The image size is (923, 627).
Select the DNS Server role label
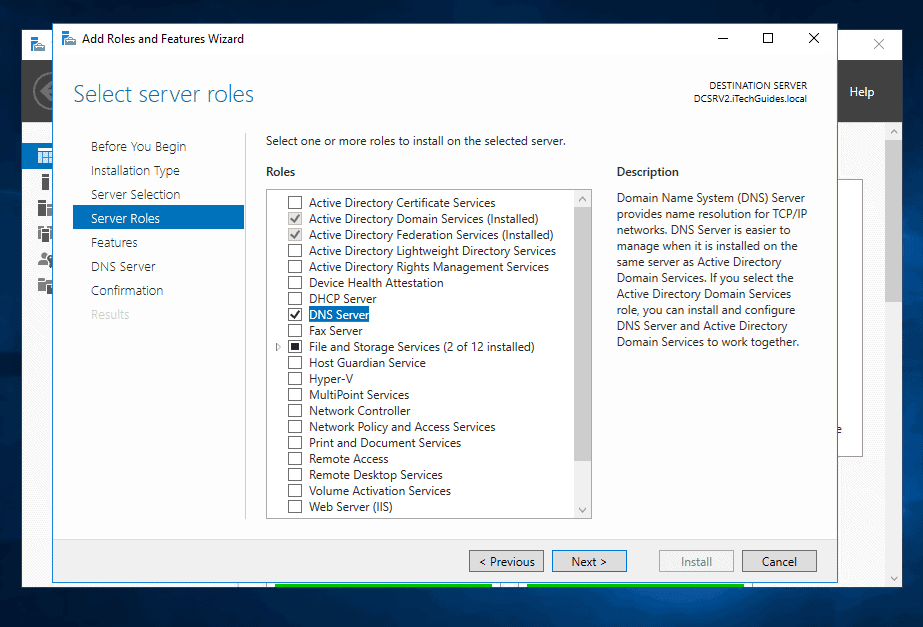point(339,314)
